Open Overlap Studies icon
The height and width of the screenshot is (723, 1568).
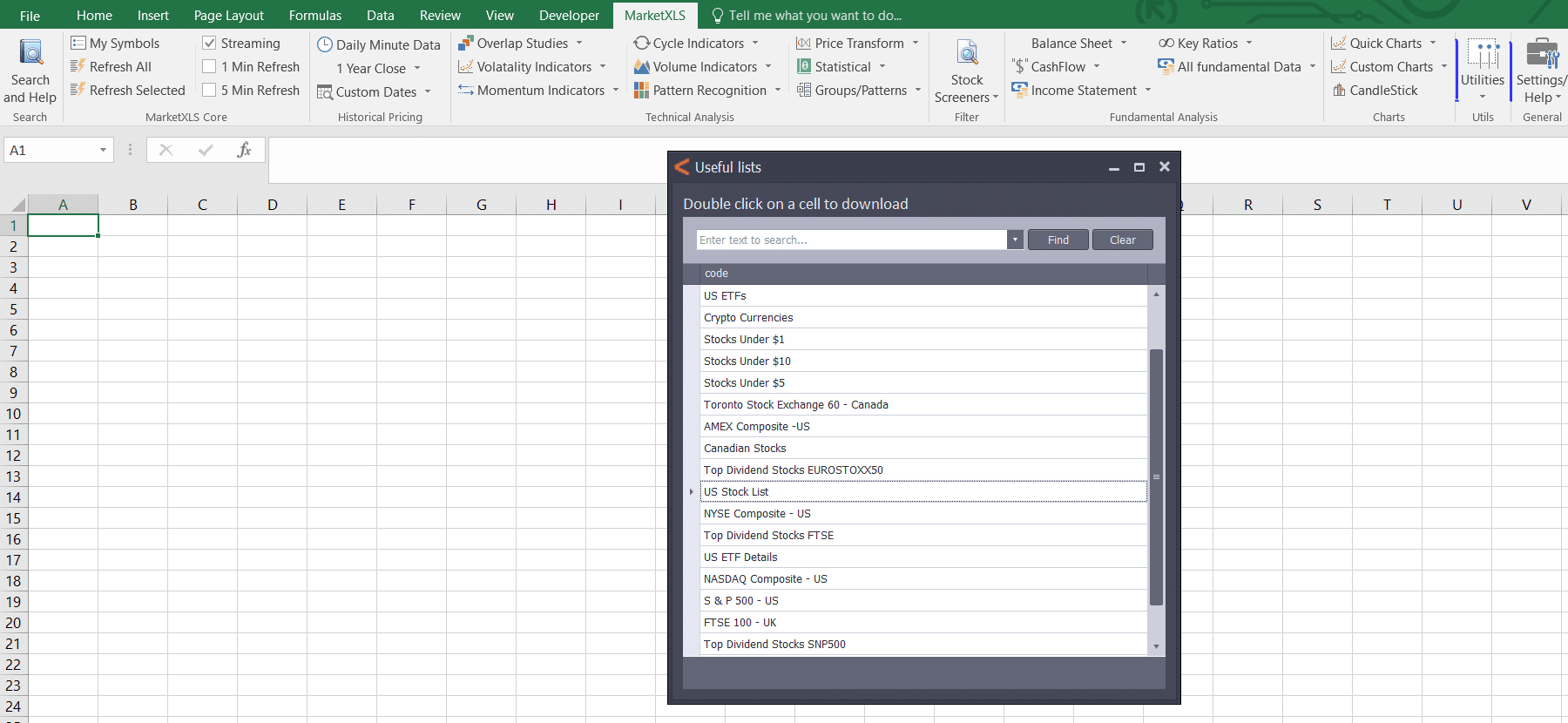pos(466,43)
